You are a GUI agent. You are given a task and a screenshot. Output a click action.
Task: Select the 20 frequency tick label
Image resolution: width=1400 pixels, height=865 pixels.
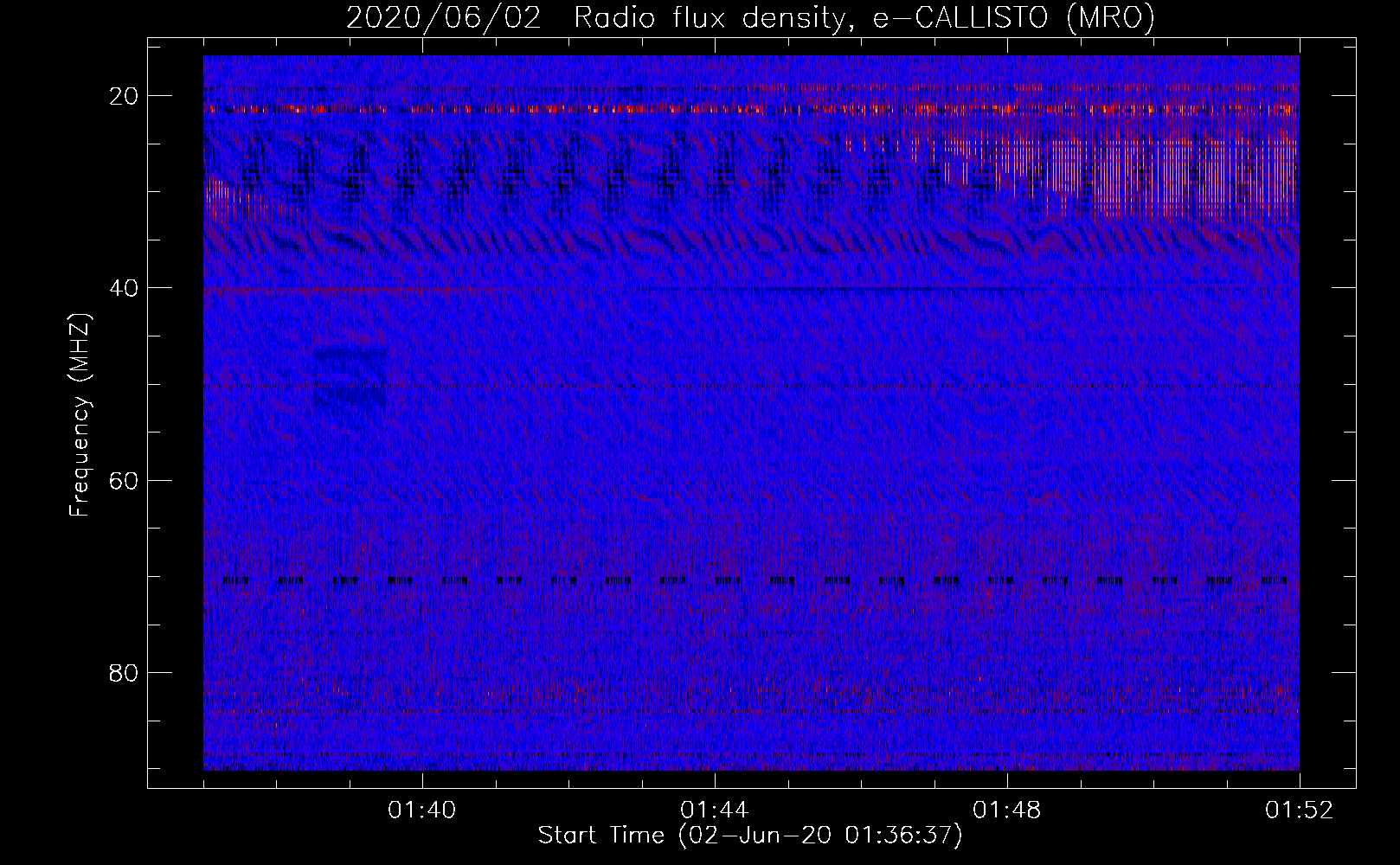point(125,96)
